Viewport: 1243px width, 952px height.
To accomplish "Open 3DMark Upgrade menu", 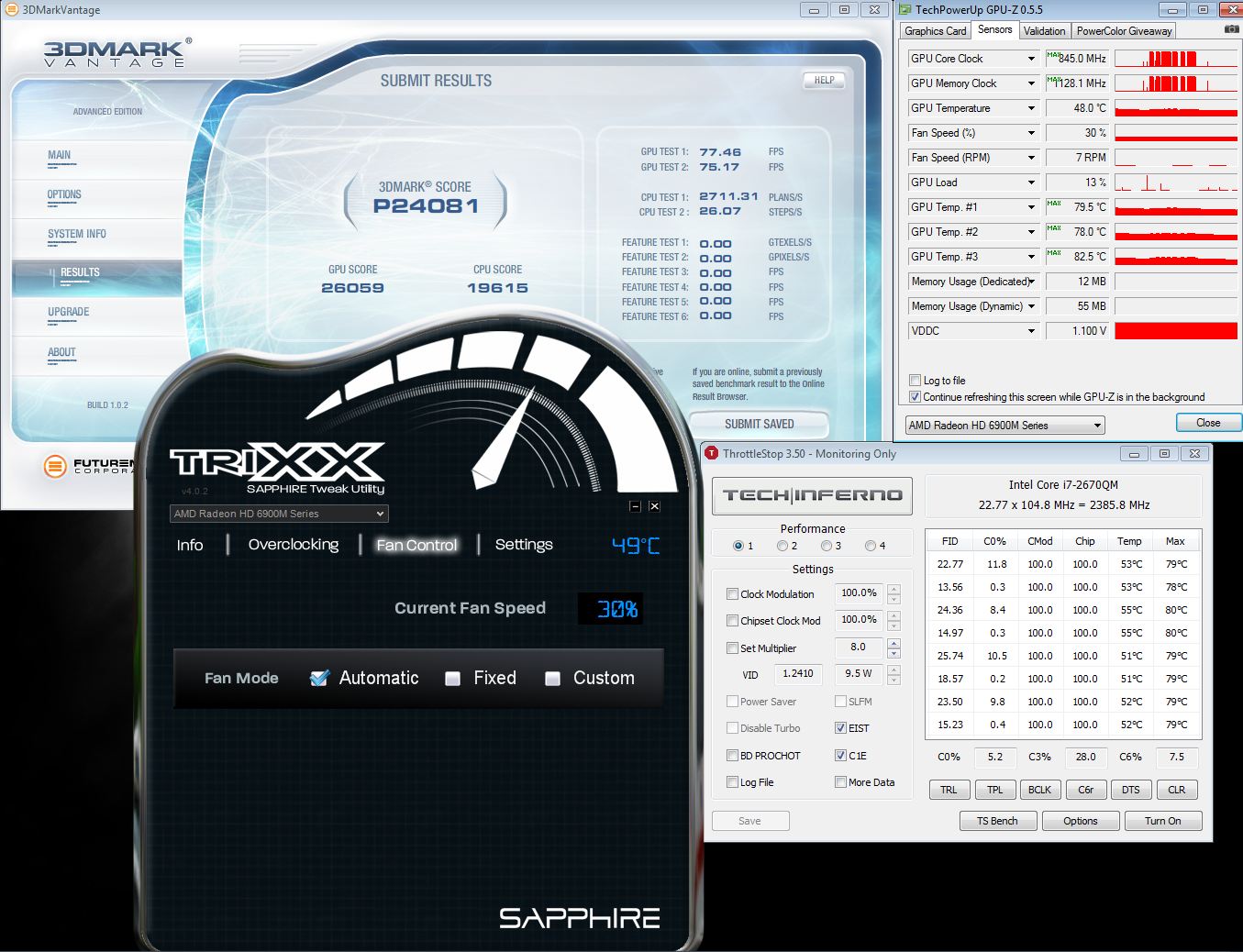I will 69,312.
